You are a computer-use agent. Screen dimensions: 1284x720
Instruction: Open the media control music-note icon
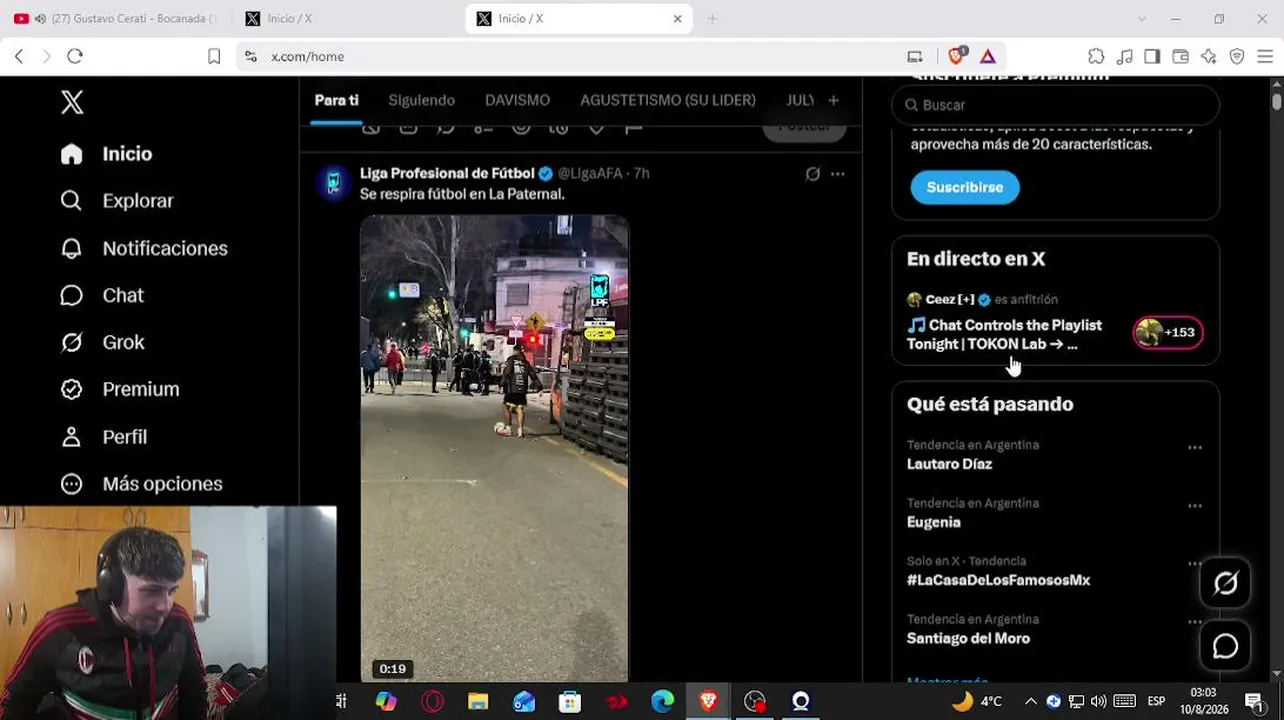pyautogui.click(x=1125, y=57)
